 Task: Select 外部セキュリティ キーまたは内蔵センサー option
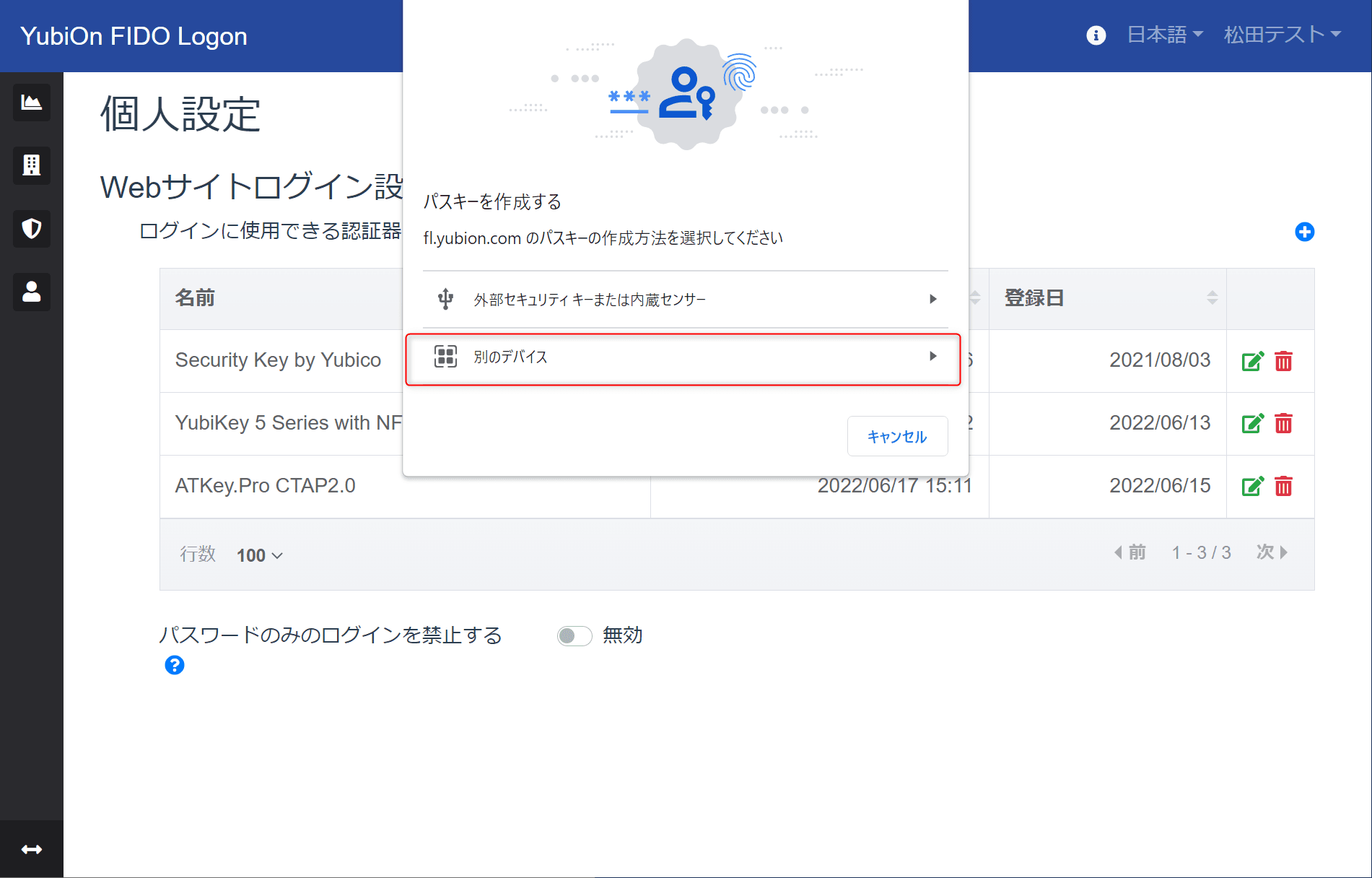685,299
